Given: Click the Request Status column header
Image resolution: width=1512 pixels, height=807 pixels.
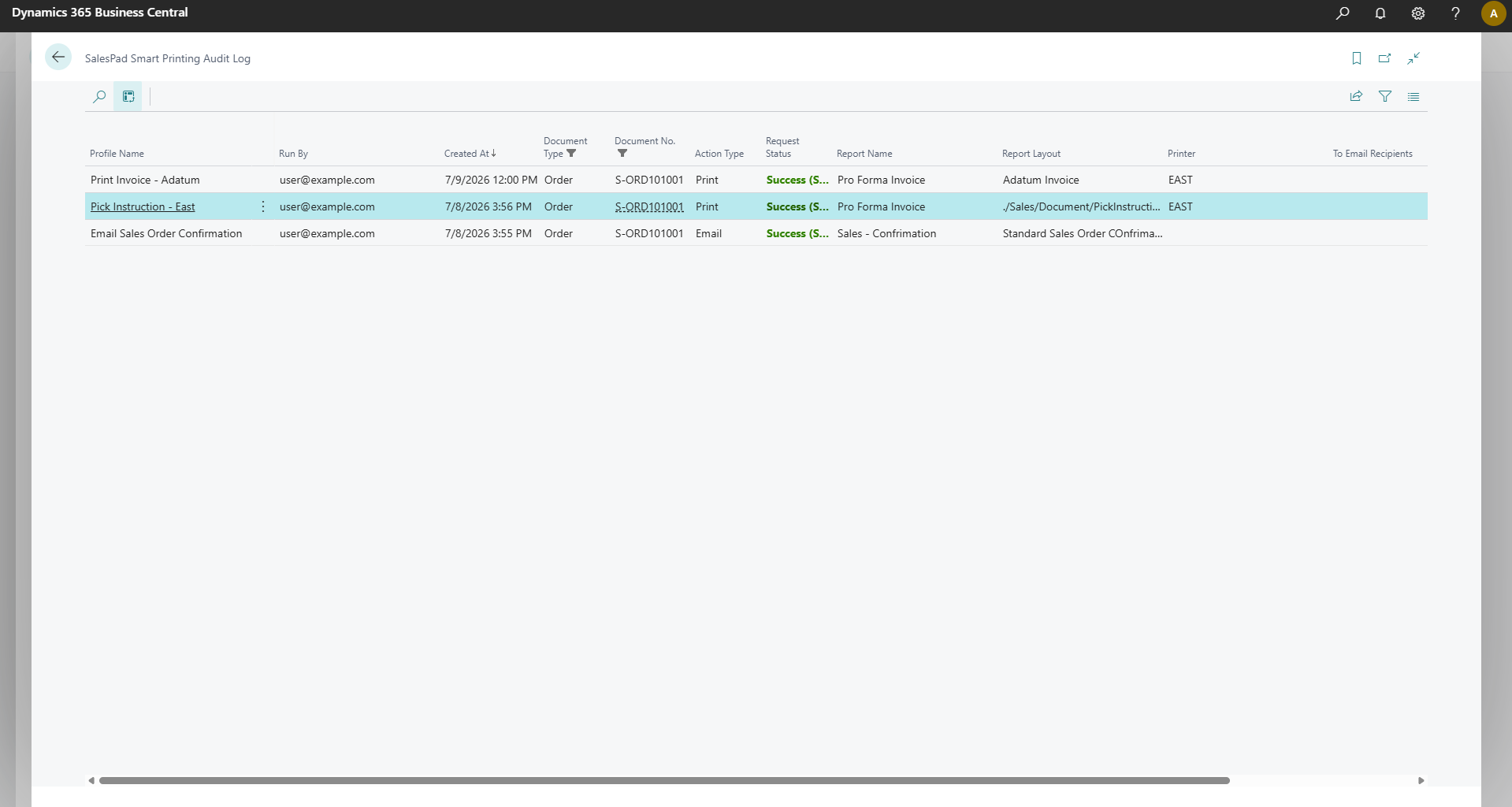Looking at the screenshot, I should point(782,147).
